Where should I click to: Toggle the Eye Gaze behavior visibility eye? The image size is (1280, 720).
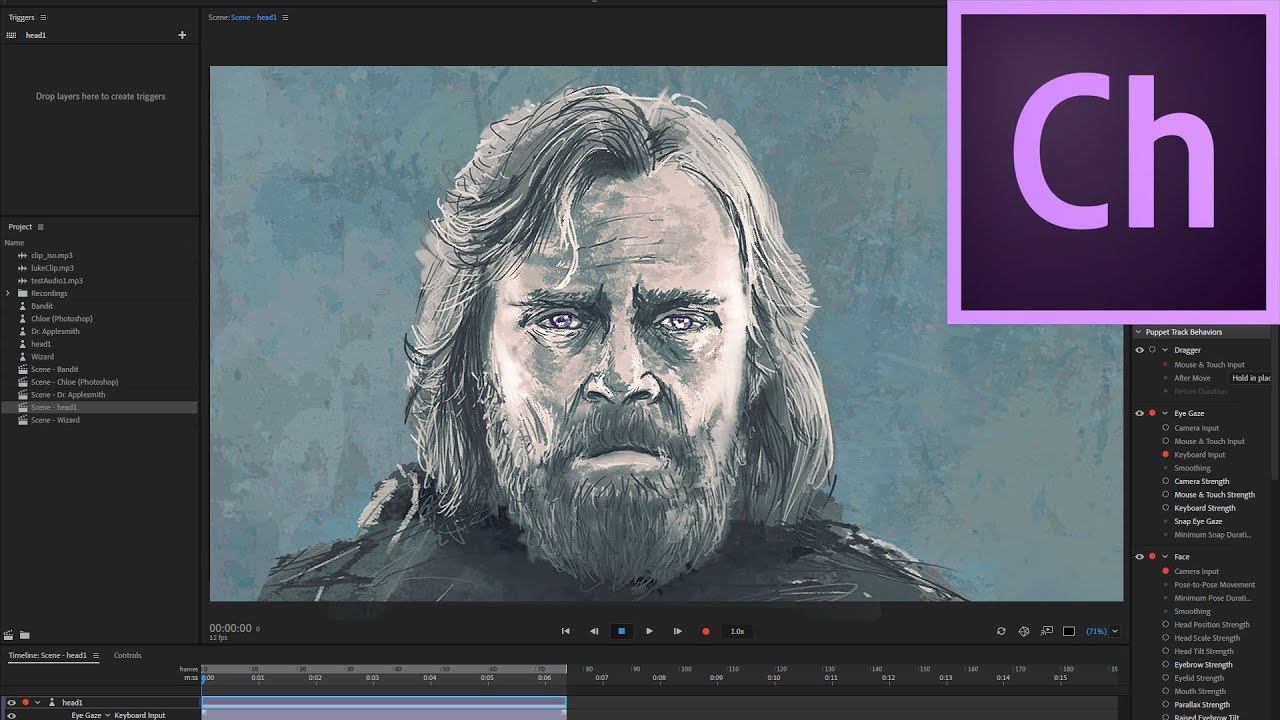tap(1139, 413)
